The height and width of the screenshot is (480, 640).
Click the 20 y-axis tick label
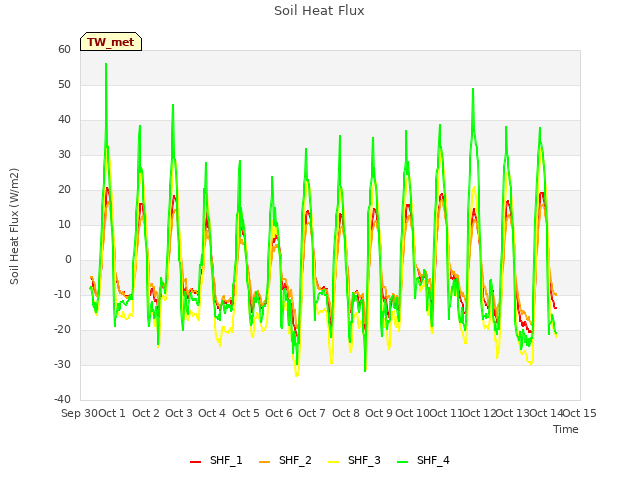pyautogui.click(x=64, y=190)
